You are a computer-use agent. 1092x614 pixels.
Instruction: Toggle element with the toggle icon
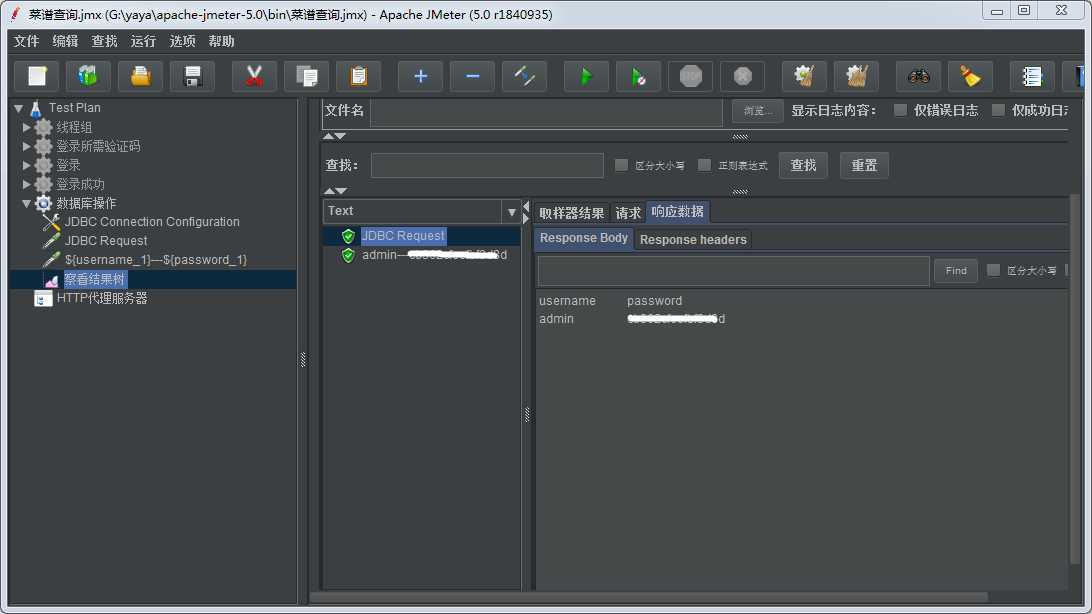524,76
